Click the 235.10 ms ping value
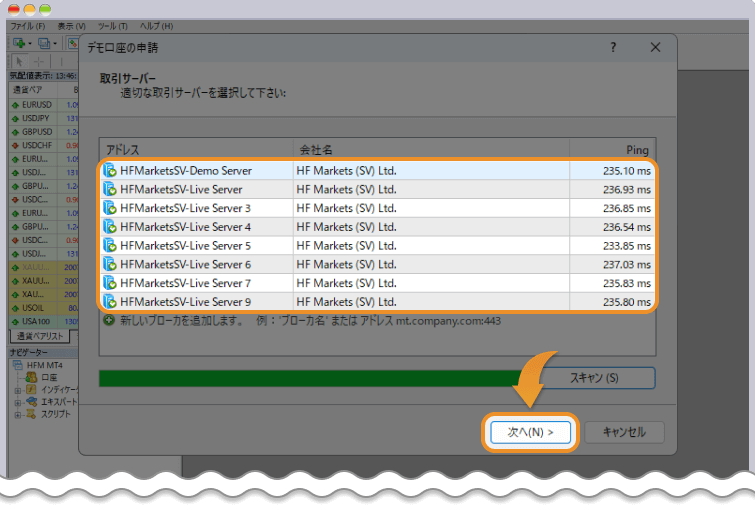The image size is (755, 508). 626,171
